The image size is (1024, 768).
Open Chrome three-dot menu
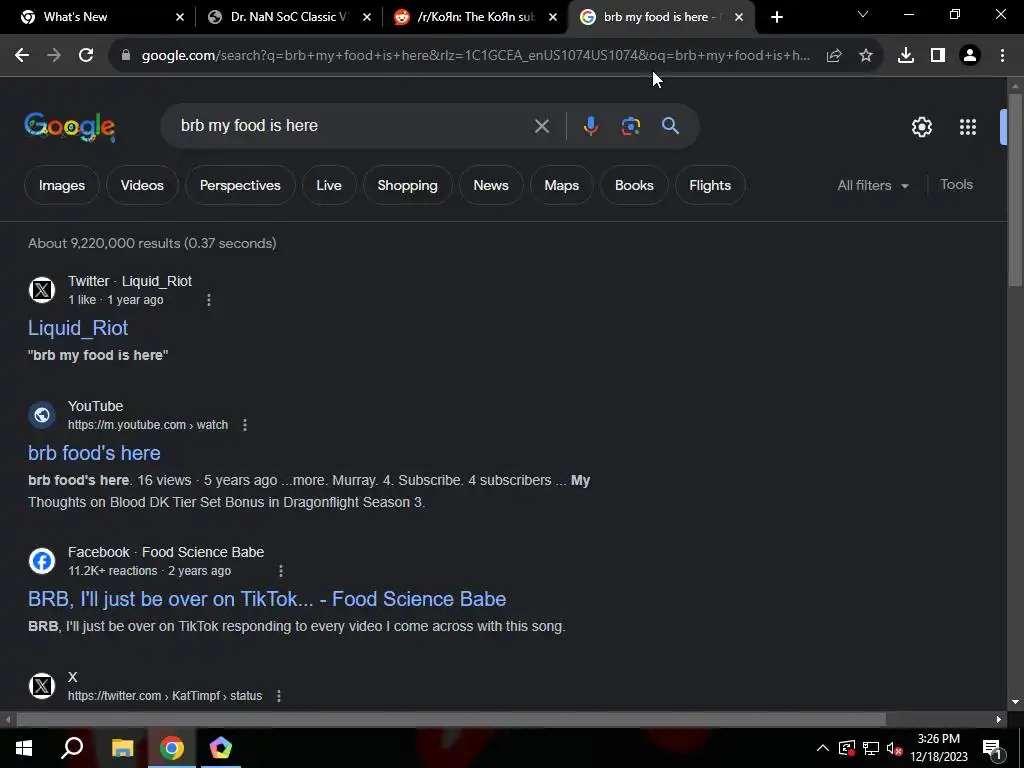click(x=1002, y=56)
